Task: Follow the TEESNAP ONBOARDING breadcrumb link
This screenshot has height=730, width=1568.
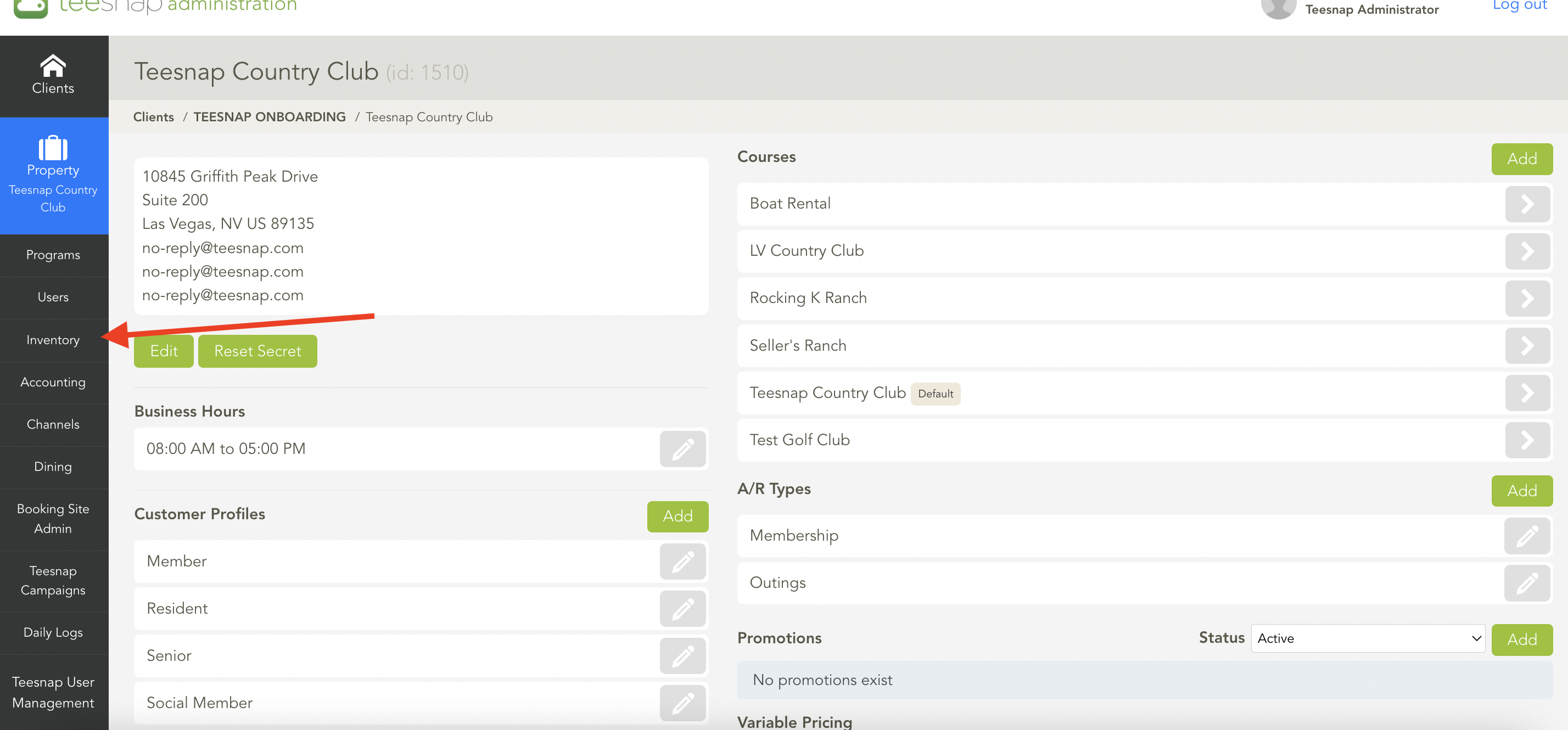Action: pos(270,117)
